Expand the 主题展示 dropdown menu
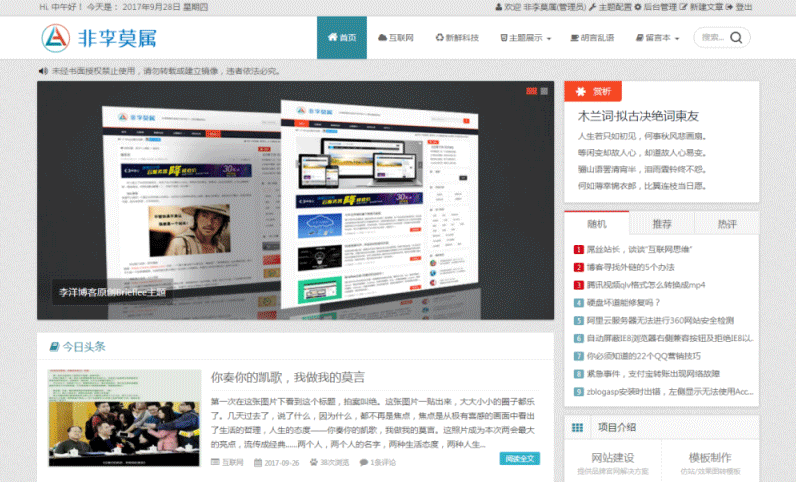 coord(525,38)
